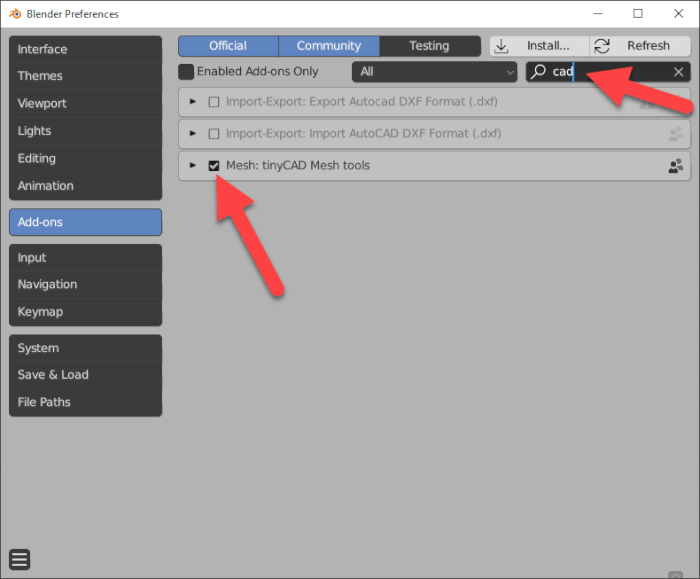This screenshot has width=700, height=579.
Task: Click Import-Export: Import AutoCAD DXF label
Action: [x=363, y=133]
